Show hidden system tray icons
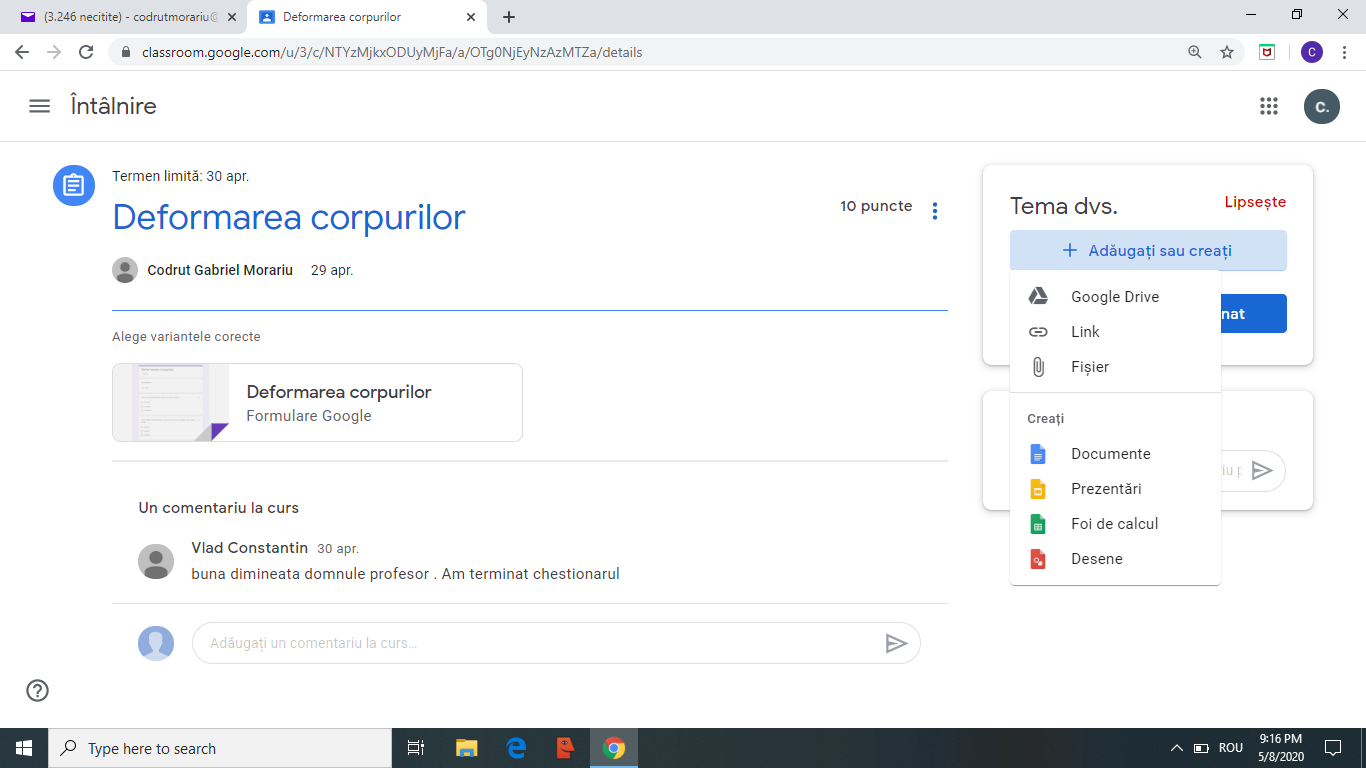The image size is (1366, 768). click(1177, 748)
